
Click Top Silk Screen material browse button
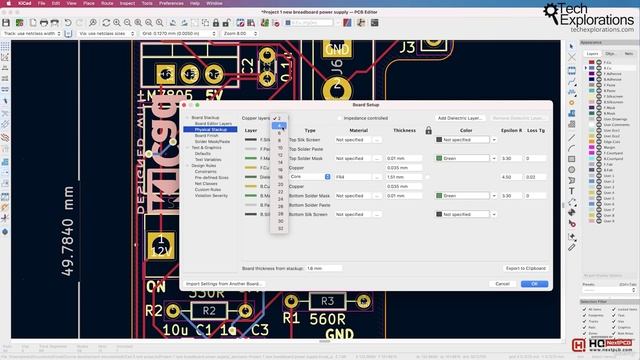(377, 140)
